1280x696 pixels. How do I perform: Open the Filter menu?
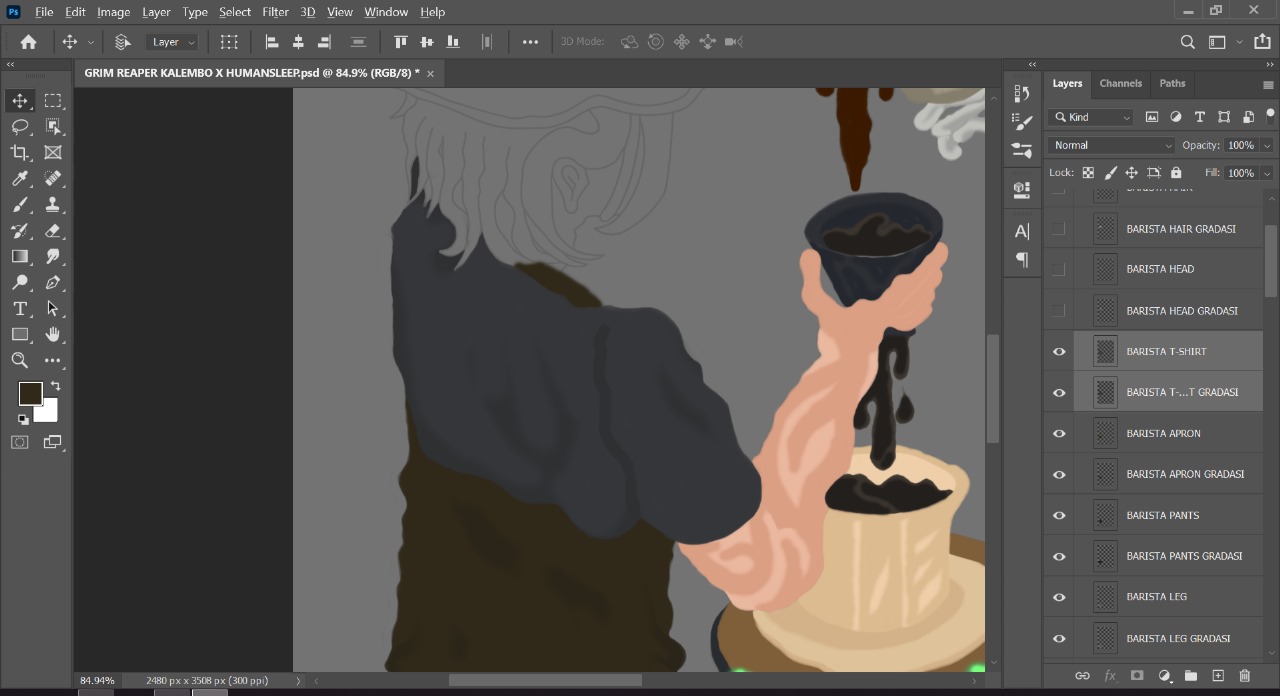pyautogui.click(x=275, y=12)
